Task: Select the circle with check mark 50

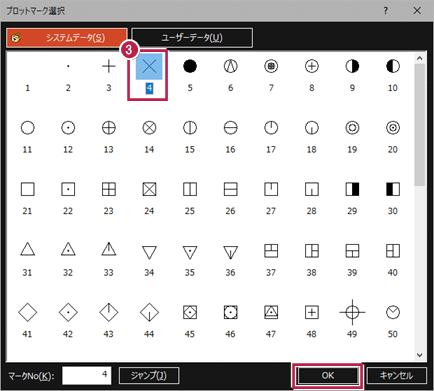Action: (393, 312)
